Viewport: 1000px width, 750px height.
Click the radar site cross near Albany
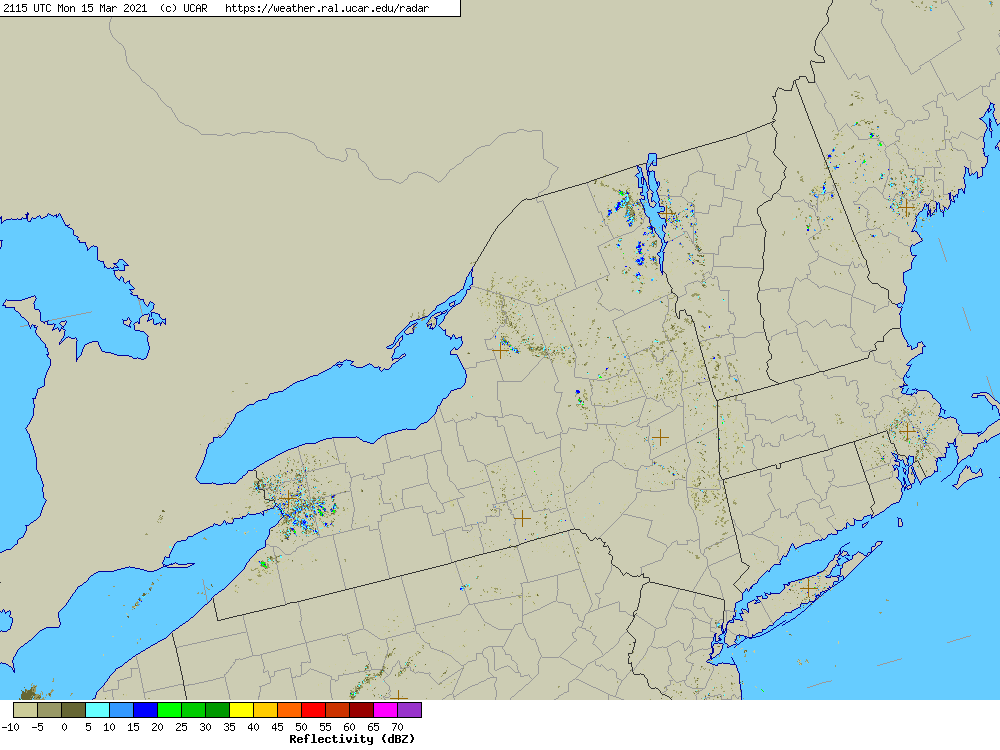click(660, 438)
